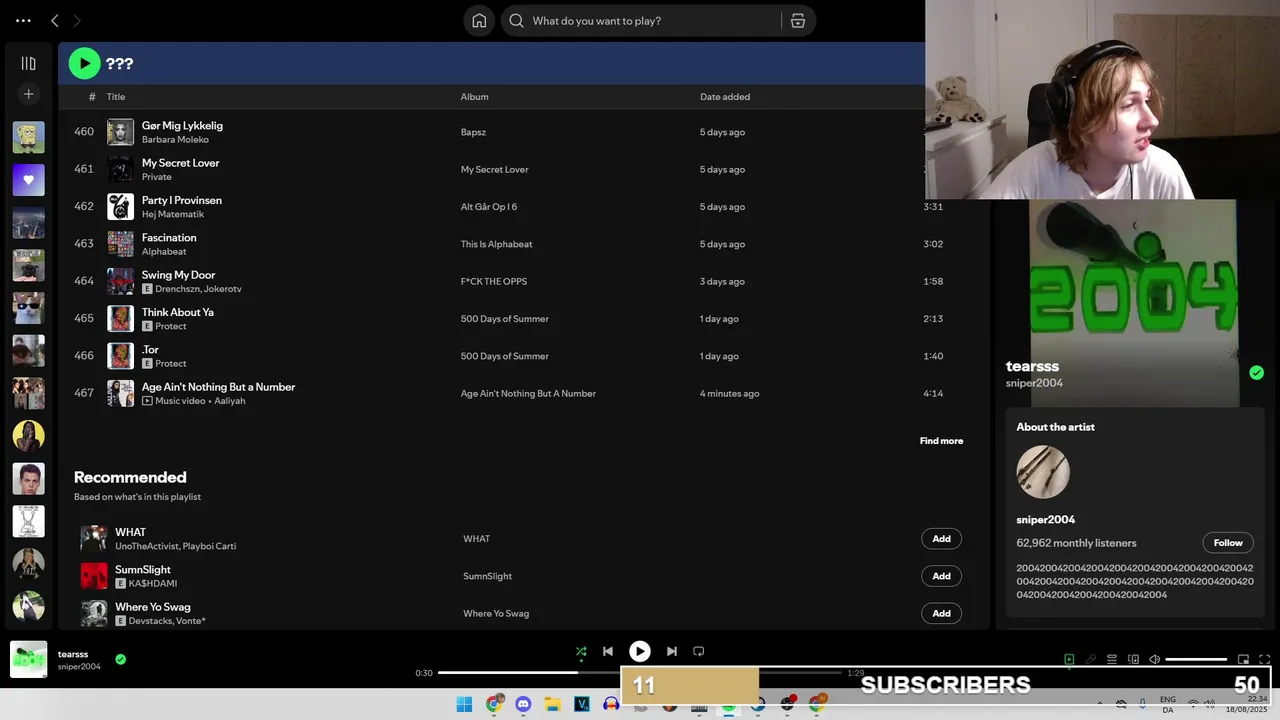Toggle saved checkmark beside tearsss in panel
This screenshot has width=1280, height=720.
(x=1256, y=373)
